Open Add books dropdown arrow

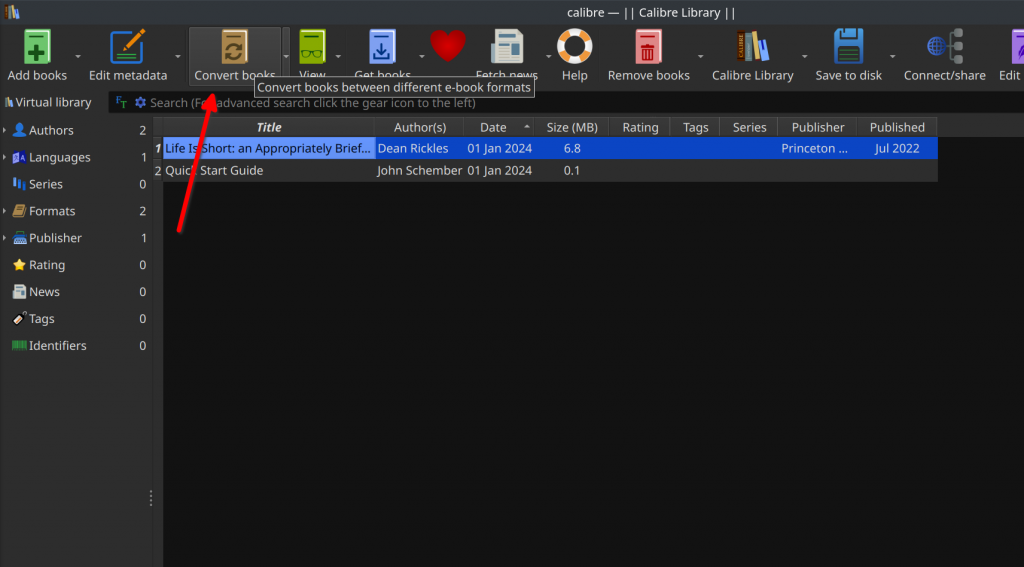78,56
